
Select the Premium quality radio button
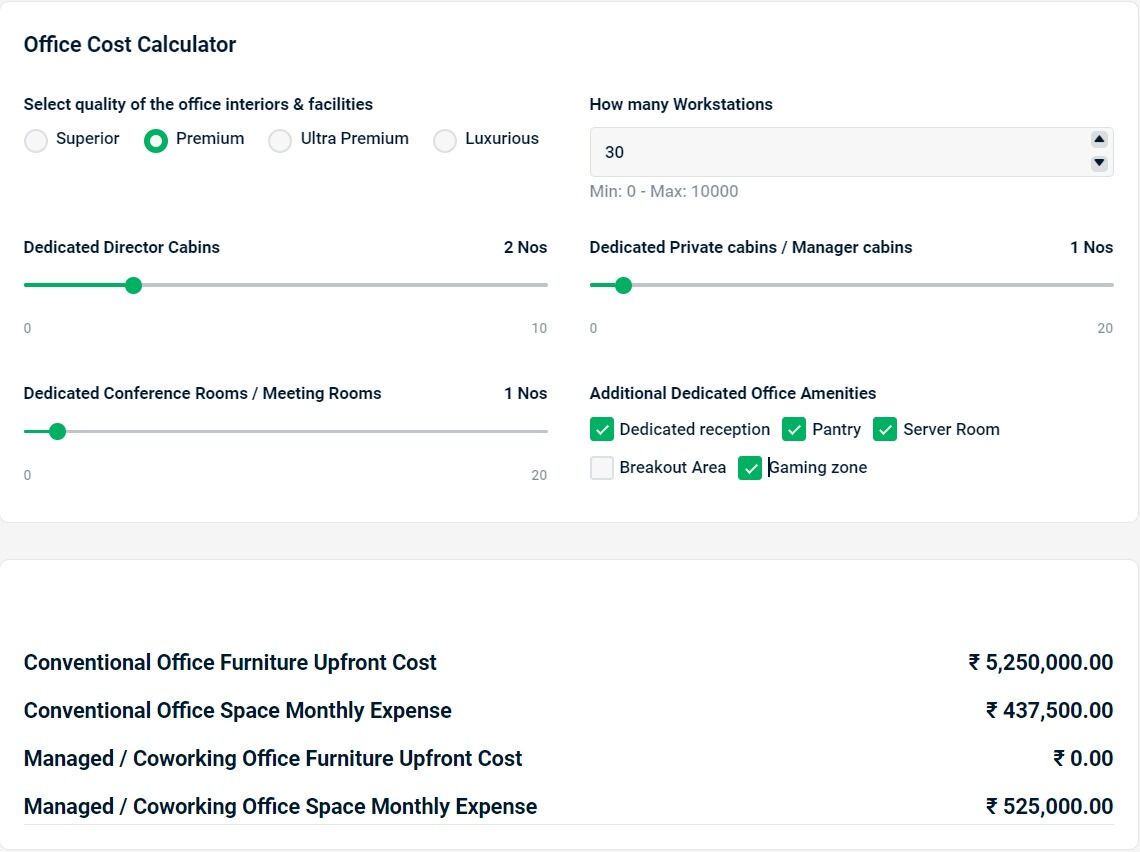tap(156, 141)
